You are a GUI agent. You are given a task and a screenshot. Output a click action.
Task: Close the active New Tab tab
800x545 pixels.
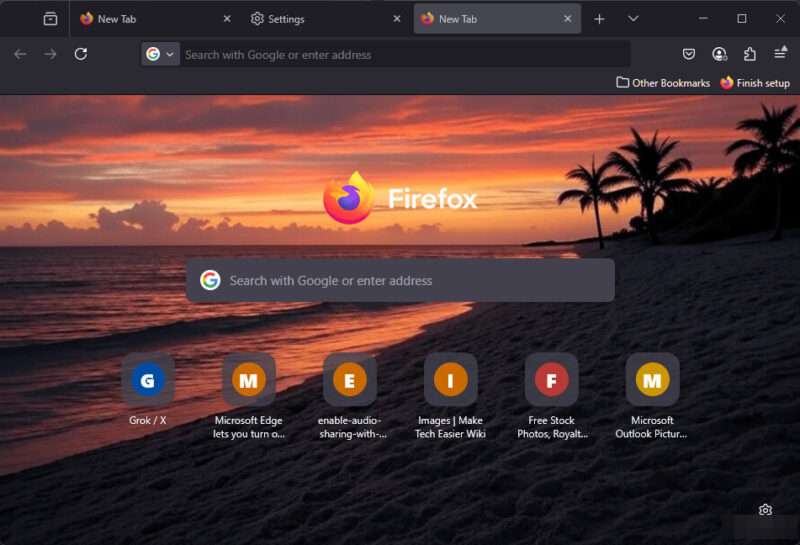[567, 19]
